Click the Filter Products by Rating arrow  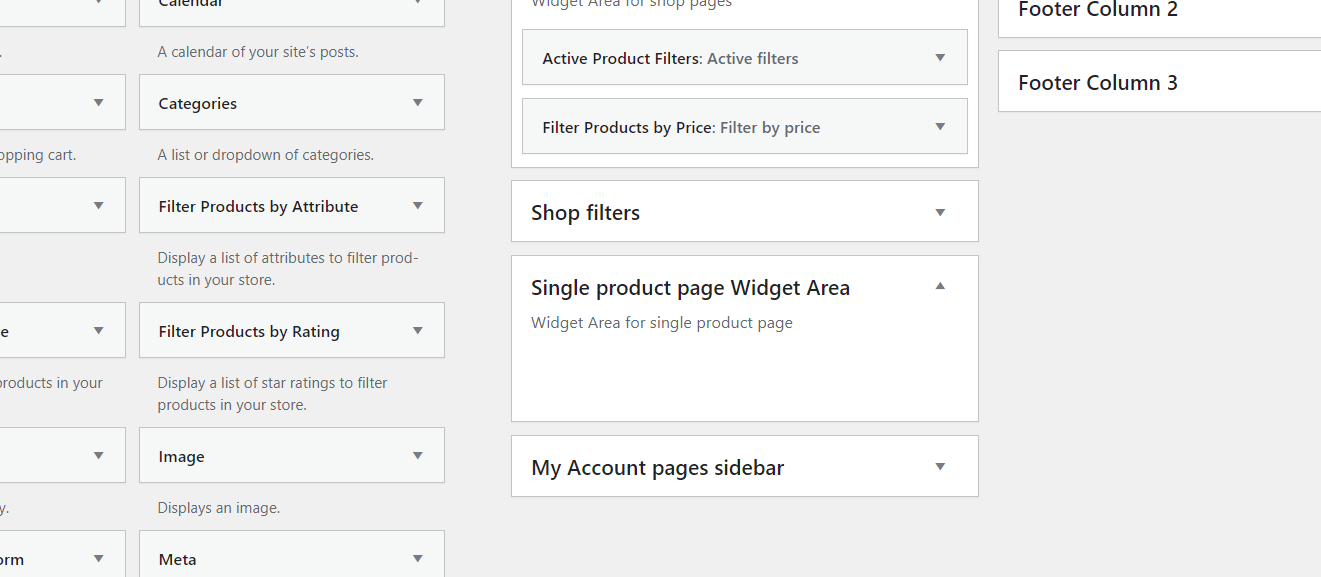pyautogui.click(x=418, y=331)
